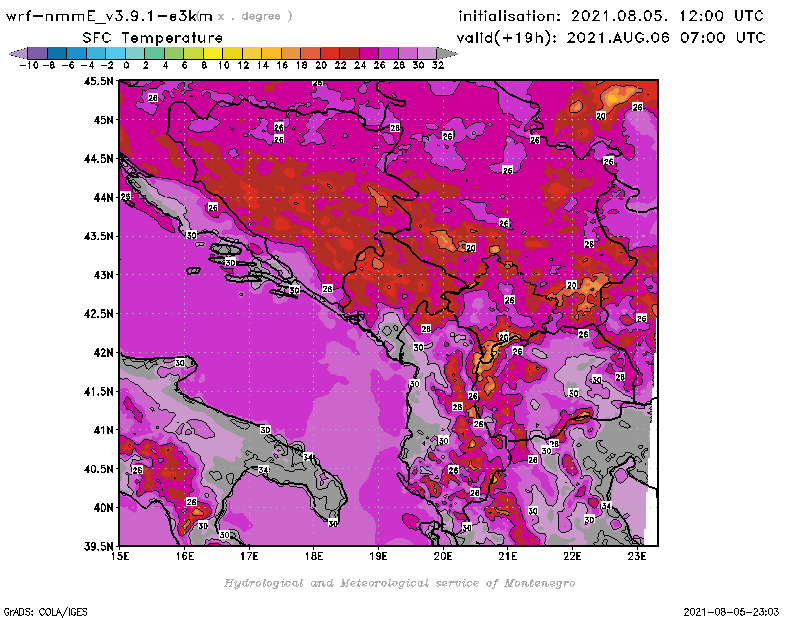Select the purple swatch between -10 and -8
800x618 pixels.
coord(36,53)
